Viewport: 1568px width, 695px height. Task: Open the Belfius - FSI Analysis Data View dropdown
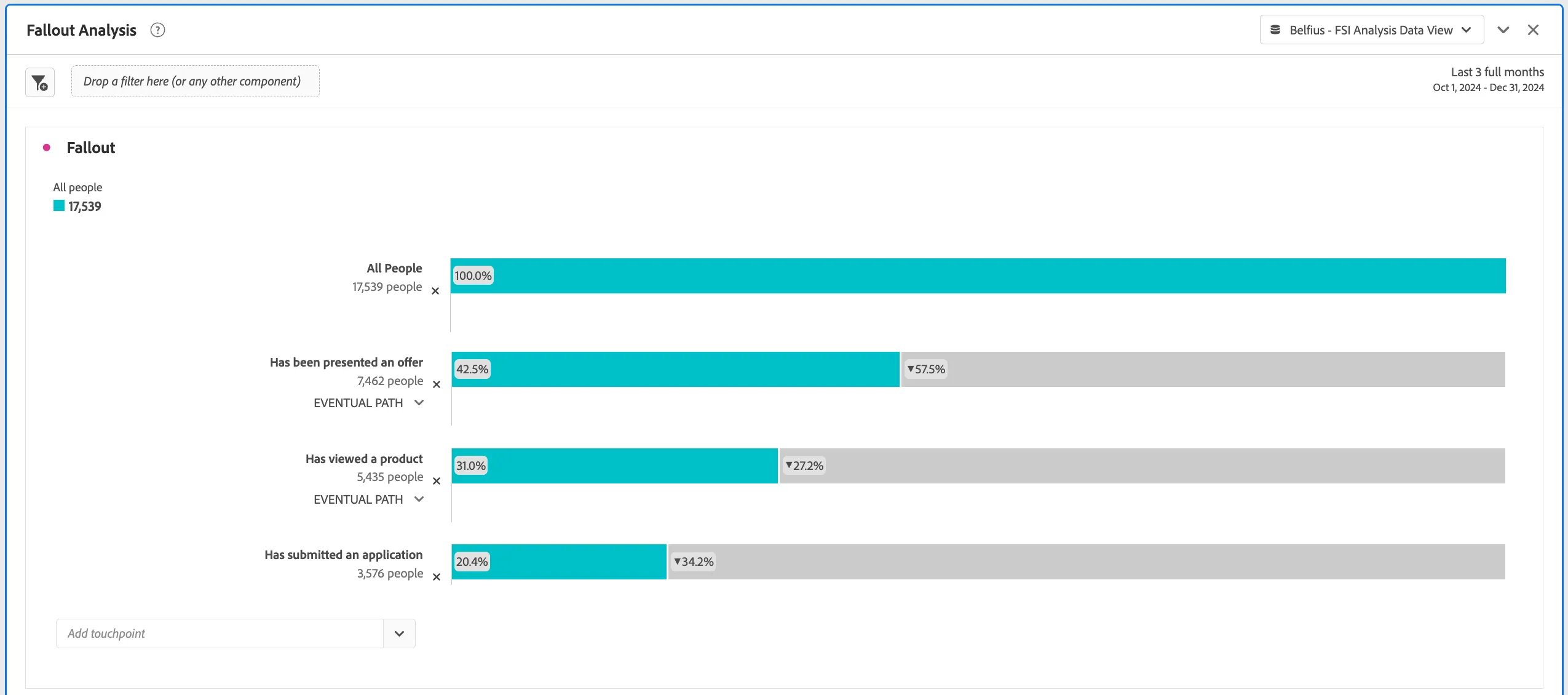coord(1372,30)
